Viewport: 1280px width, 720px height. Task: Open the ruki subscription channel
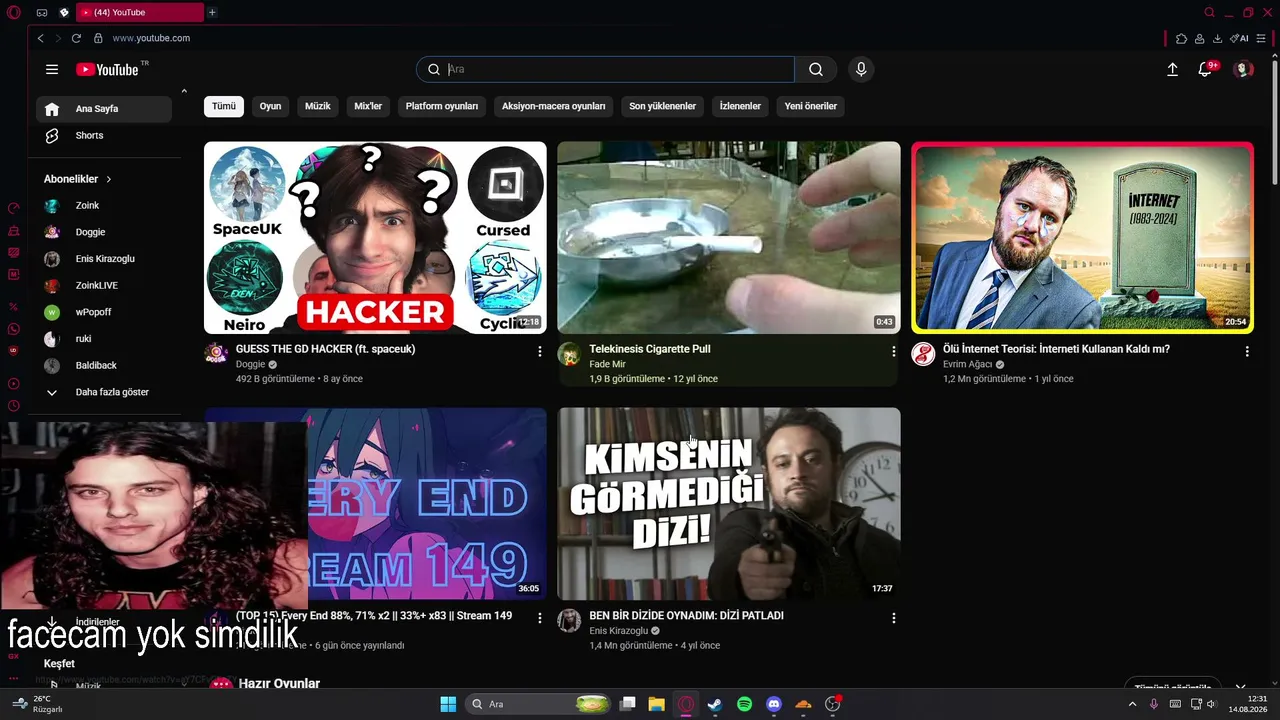click(104, 339)
